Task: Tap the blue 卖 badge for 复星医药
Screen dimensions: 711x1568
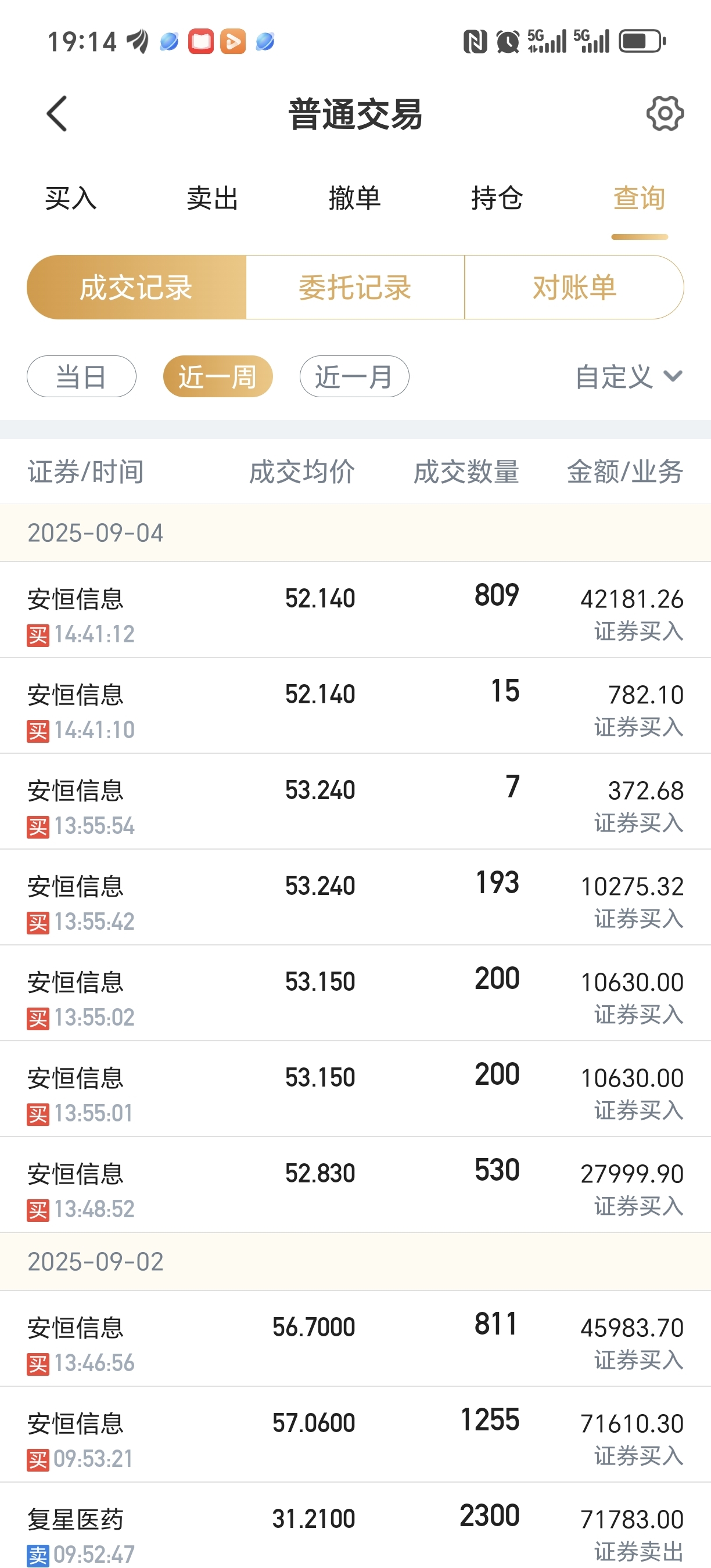Action: (38, 1556)
